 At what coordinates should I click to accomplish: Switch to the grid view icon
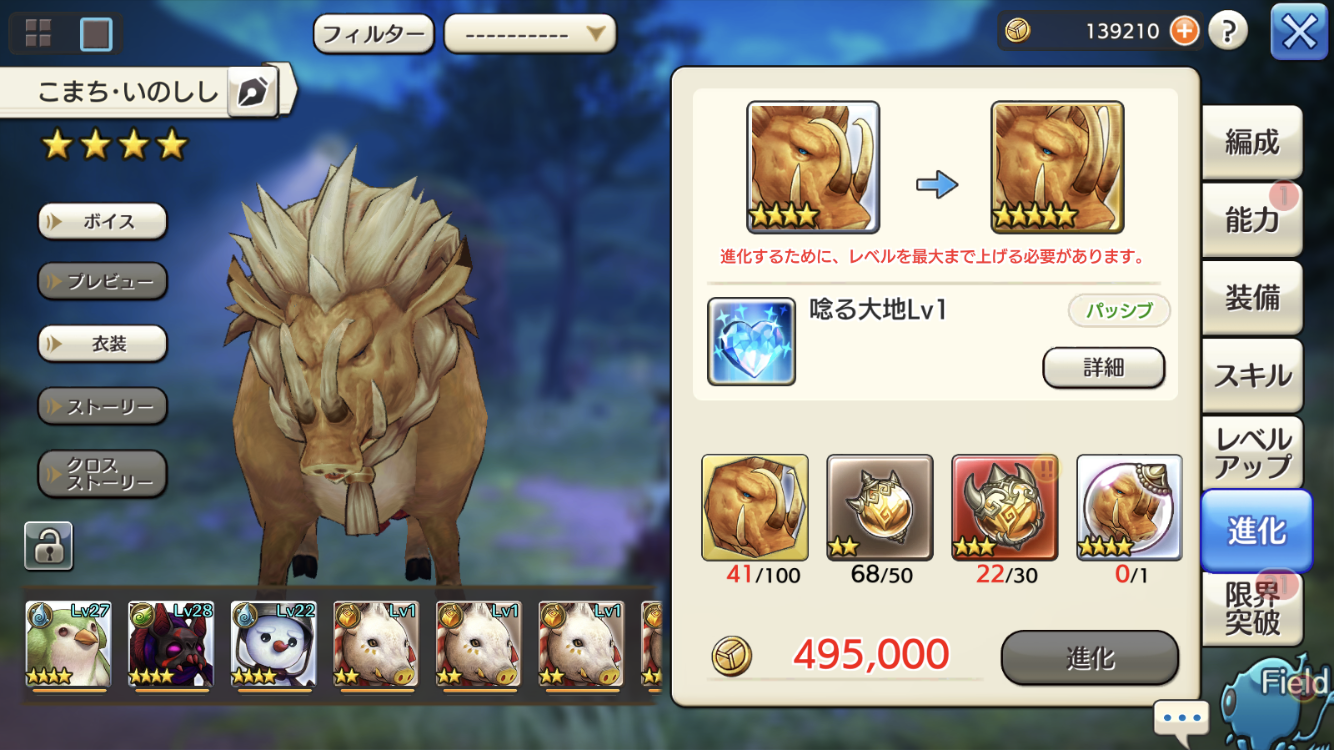point(38,34)
